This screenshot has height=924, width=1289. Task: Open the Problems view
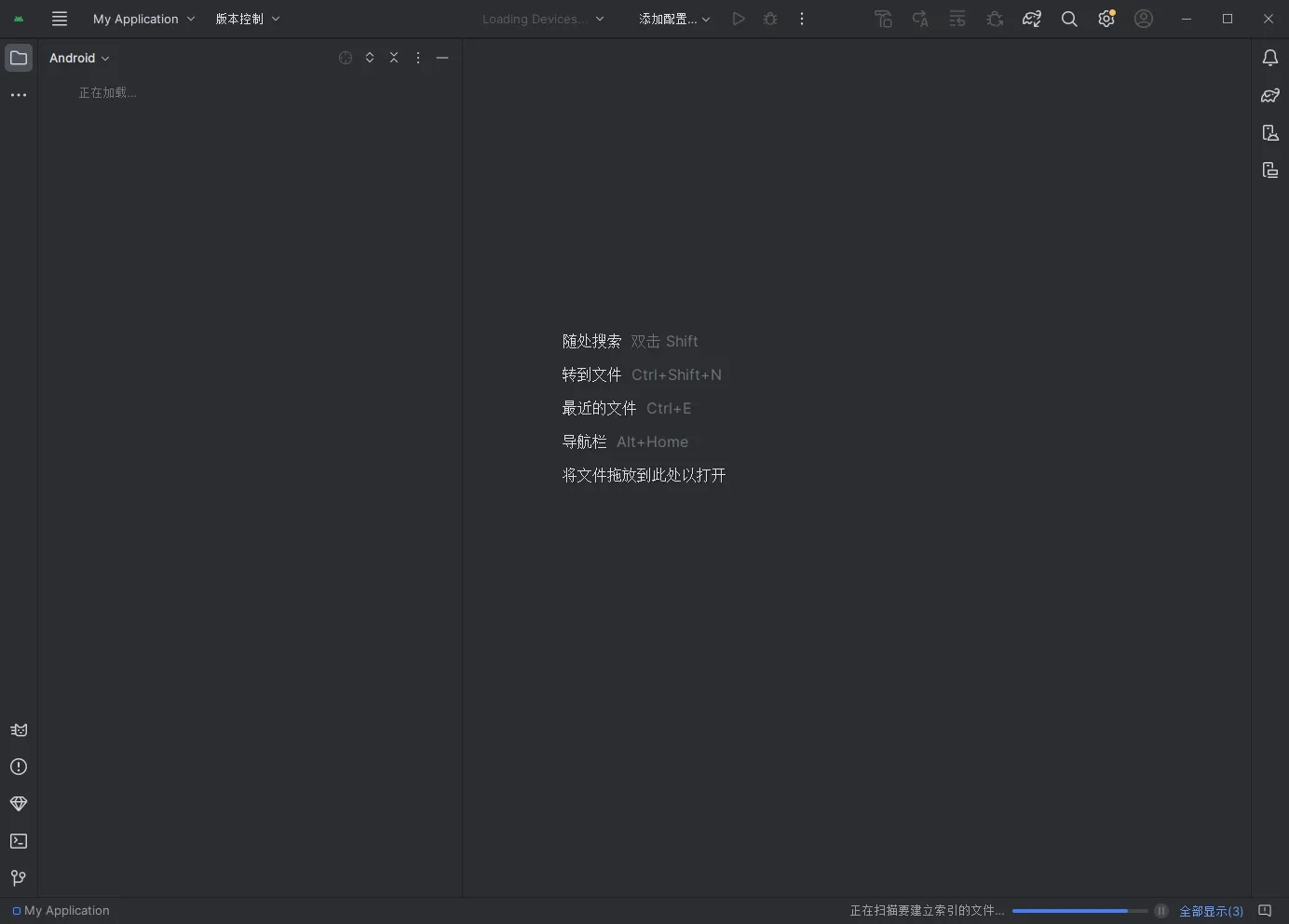18,767
